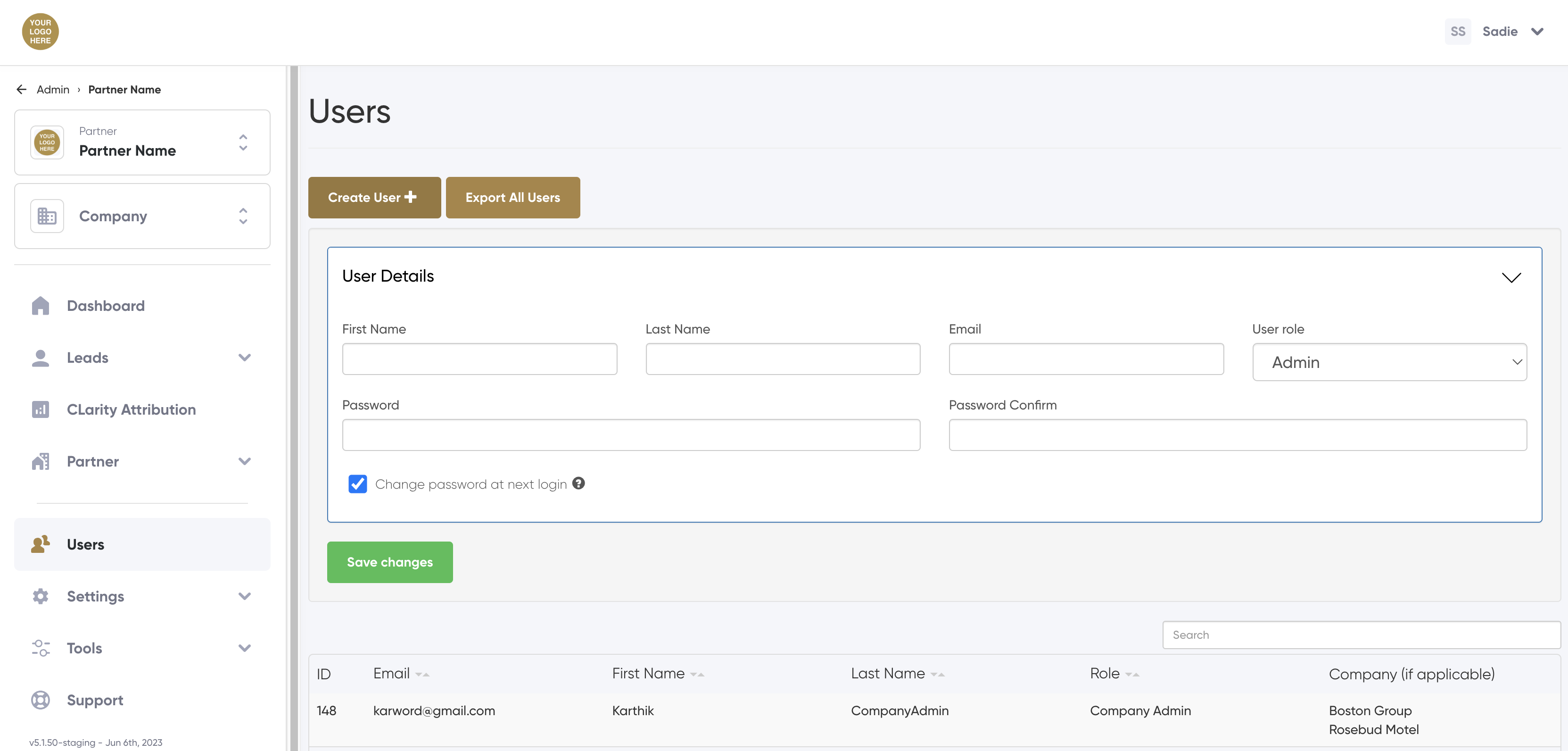Click the Dashboard home icon

coord(40,305)
